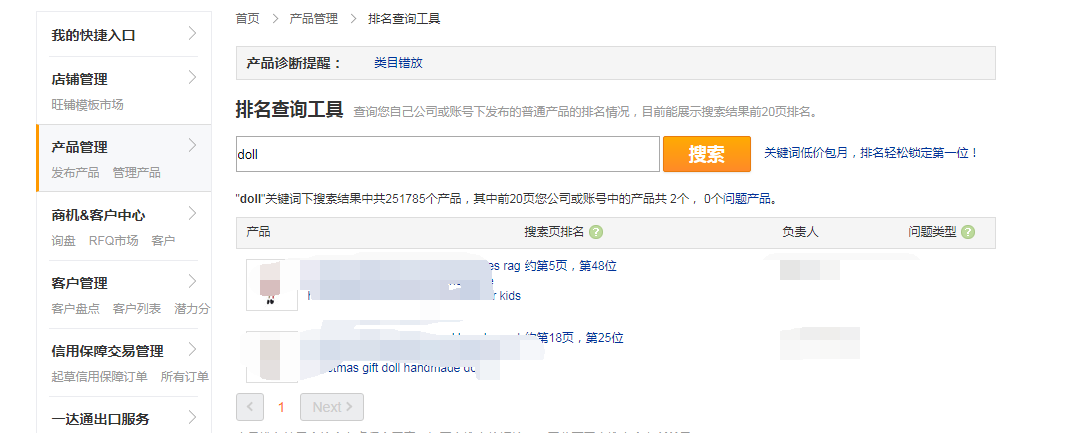Expand the 客户管理 section arrow
The height and width of the screenshot is (433, 1081).
coord(192,281)
